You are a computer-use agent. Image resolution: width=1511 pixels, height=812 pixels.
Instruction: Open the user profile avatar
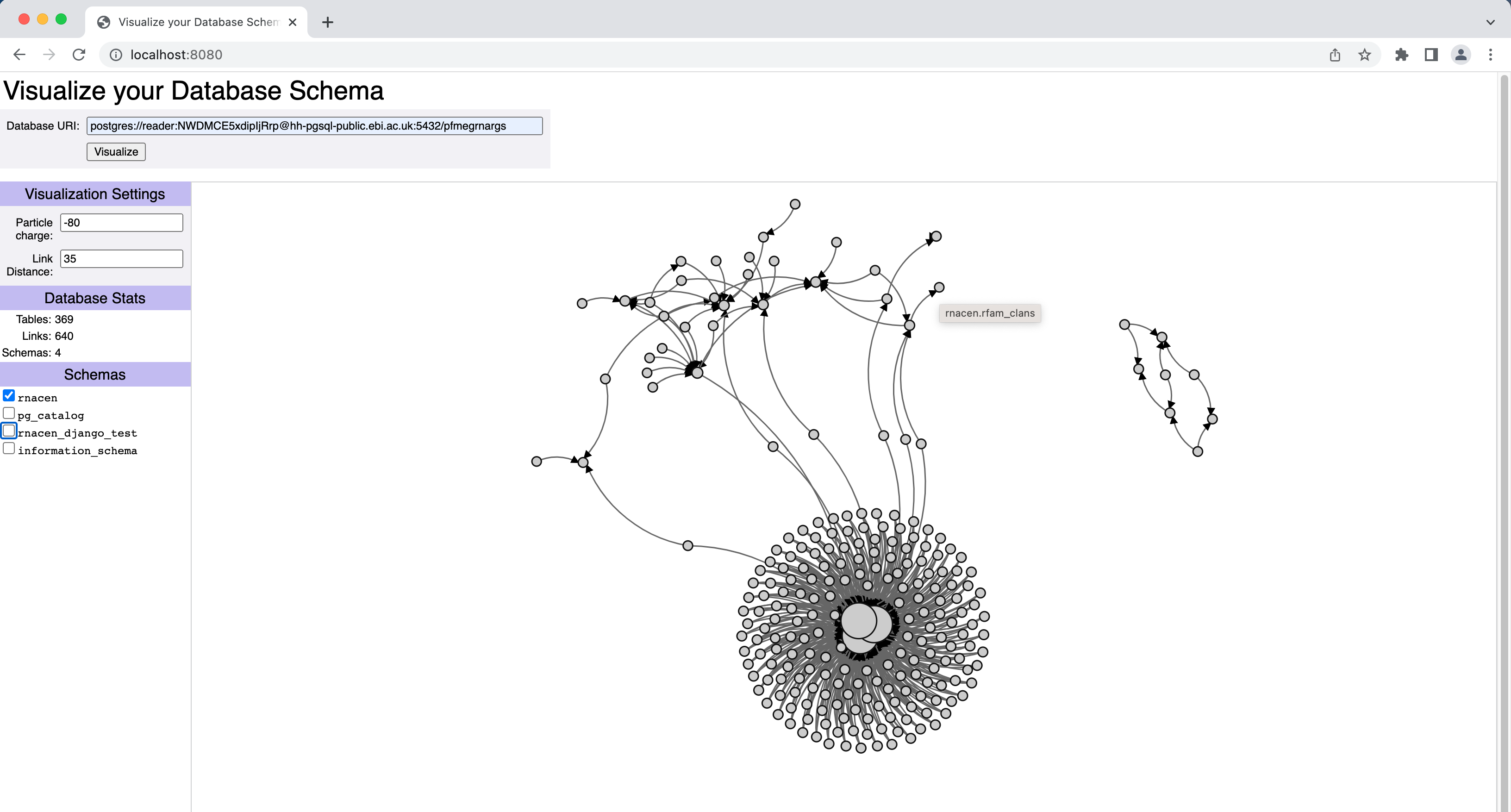[x=1461, y=55]
